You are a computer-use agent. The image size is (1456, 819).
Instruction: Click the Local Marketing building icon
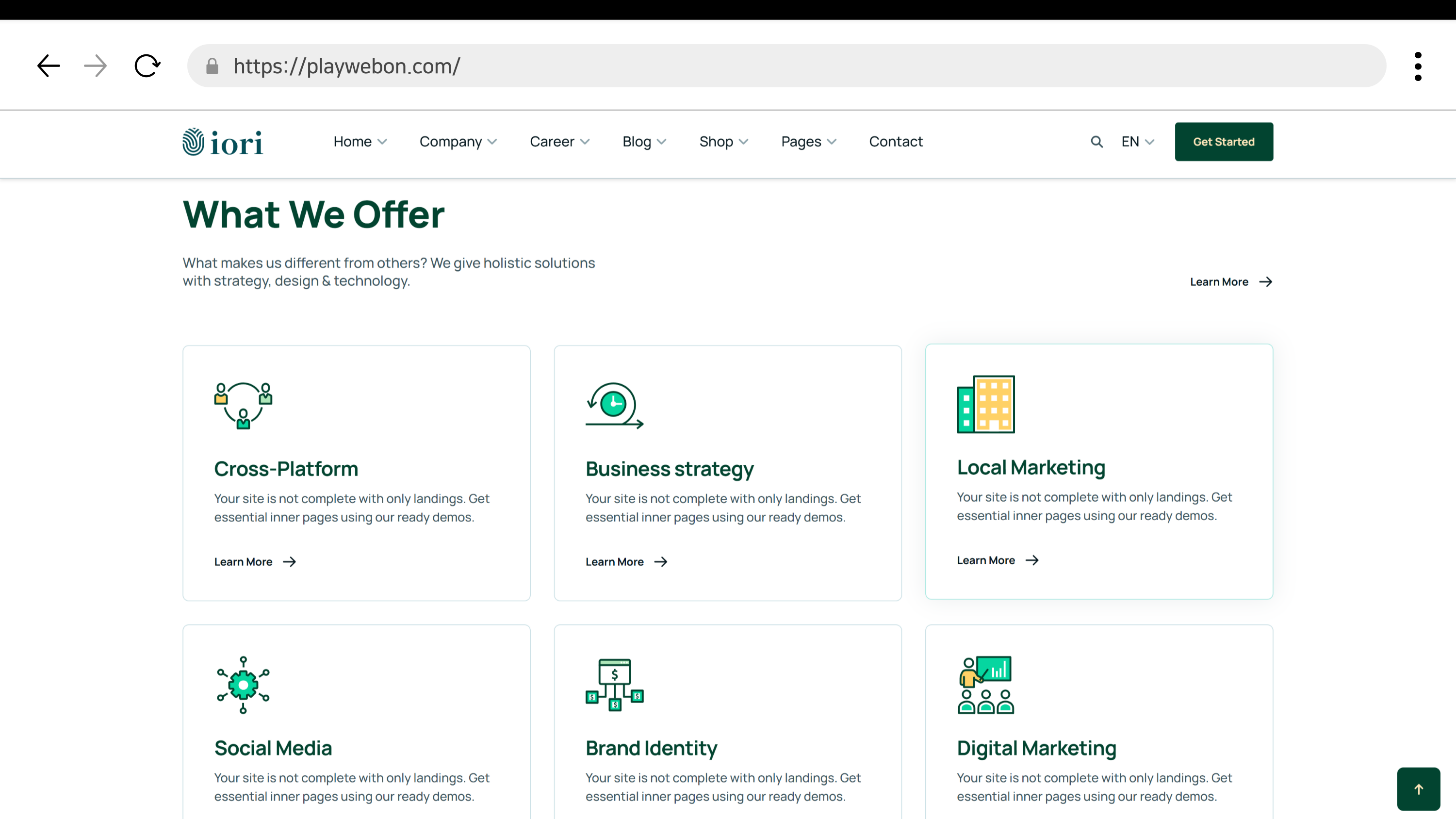(x=985, y=404)
